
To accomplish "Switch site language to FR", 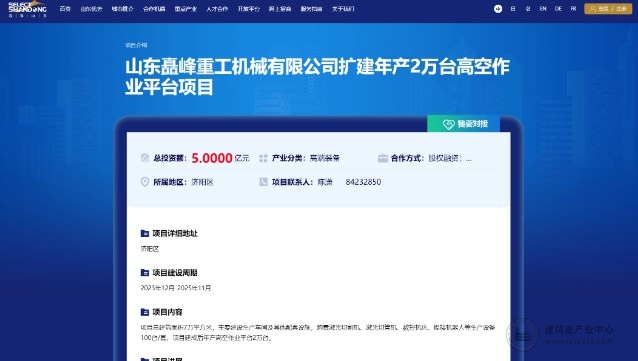I will pos(573,9).
